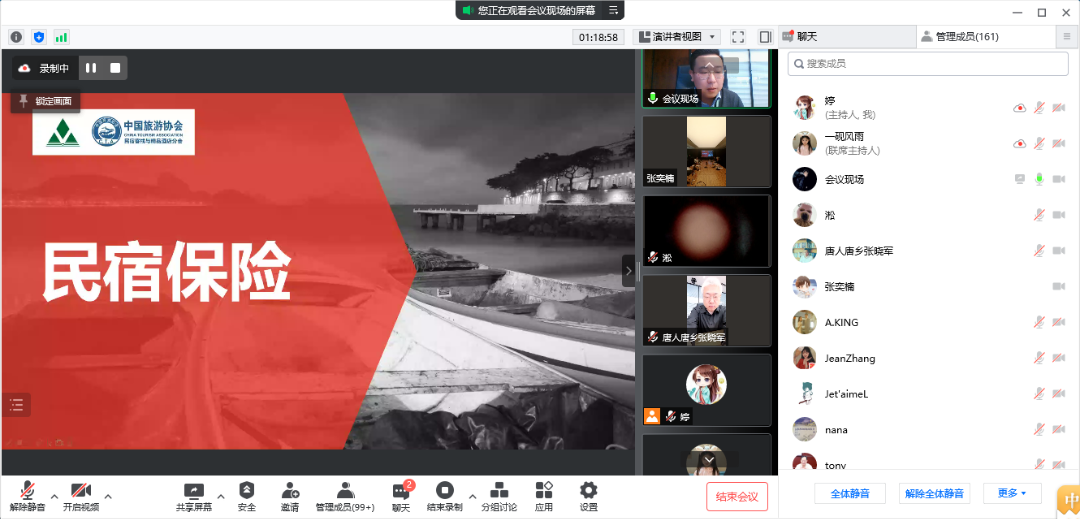Check the green network signal icon

pos(61,37)
